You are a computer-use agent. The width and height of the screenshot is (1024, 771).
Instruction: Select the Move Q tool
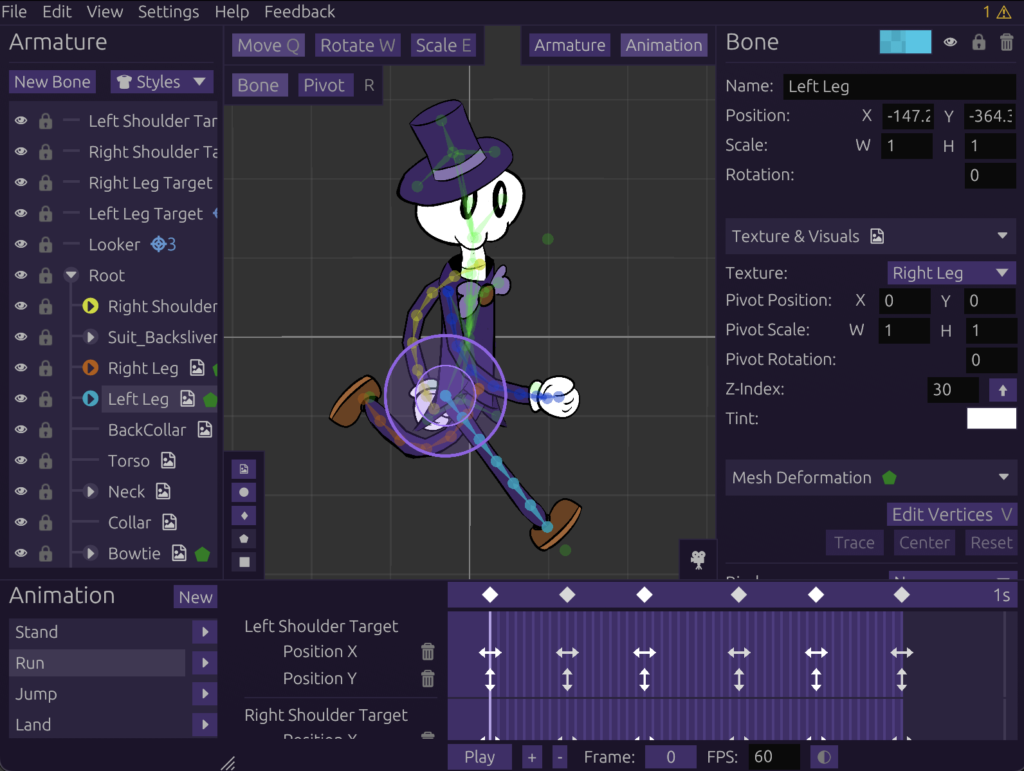click(x=268, y=46)
